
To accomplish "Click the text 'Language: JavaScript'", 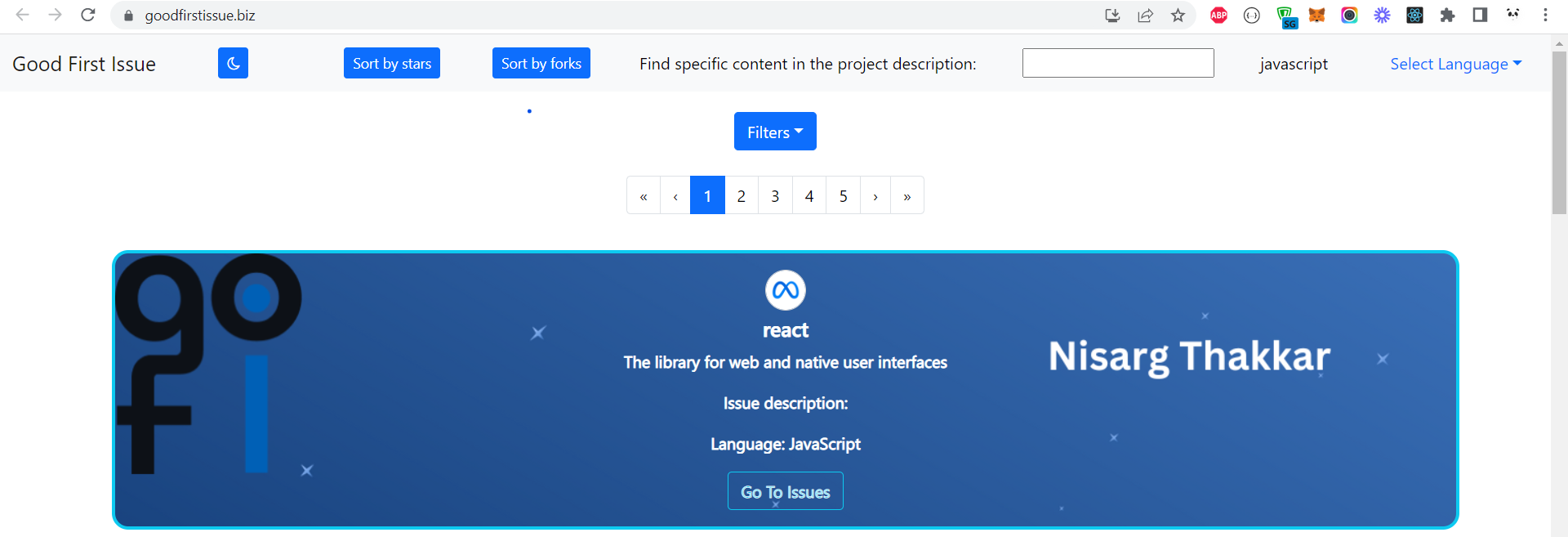I will pos(786,444).
